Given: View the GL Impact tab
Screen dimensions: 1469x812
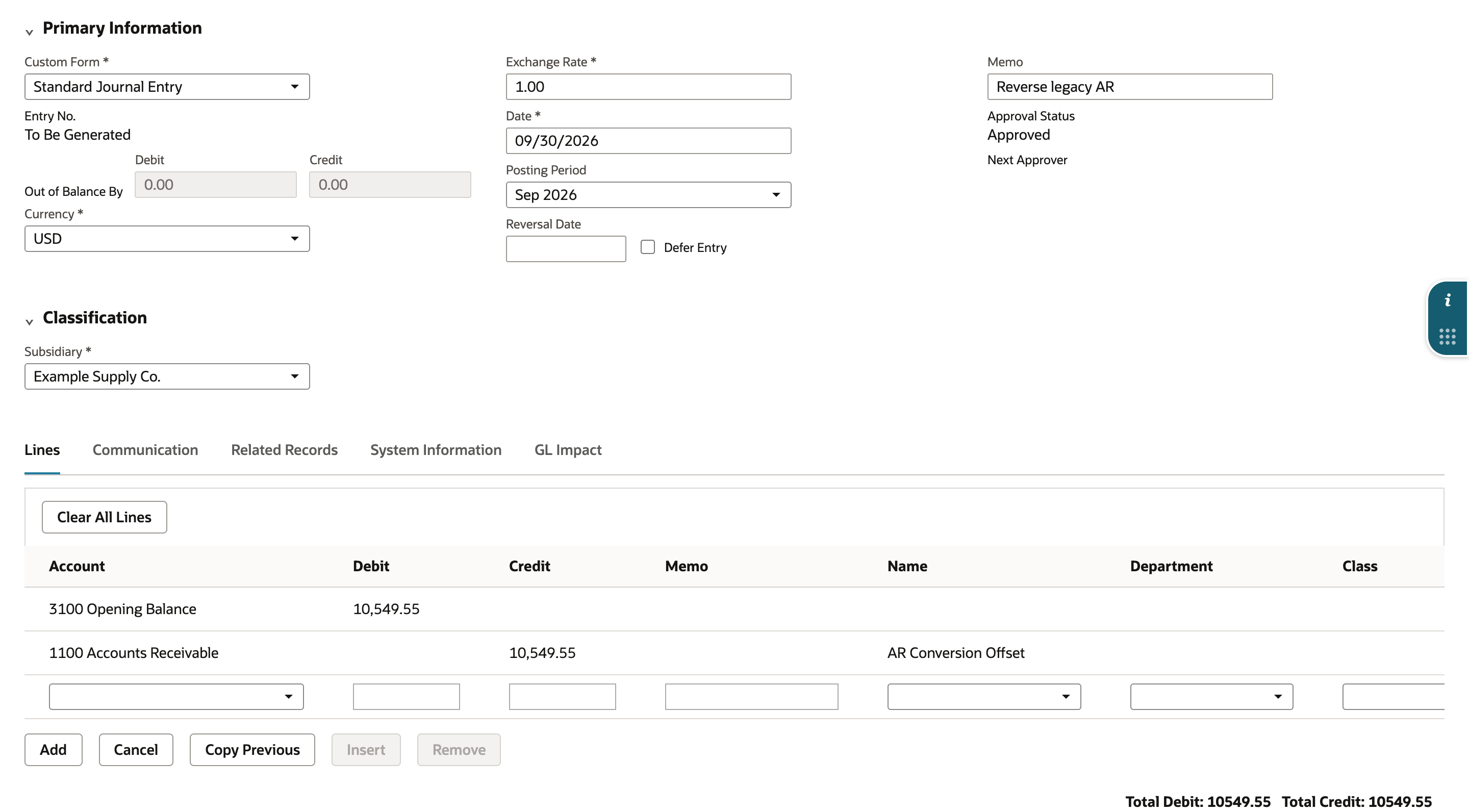Looking at the screenshot, I should pyautogui.click(x=568, y=450).
